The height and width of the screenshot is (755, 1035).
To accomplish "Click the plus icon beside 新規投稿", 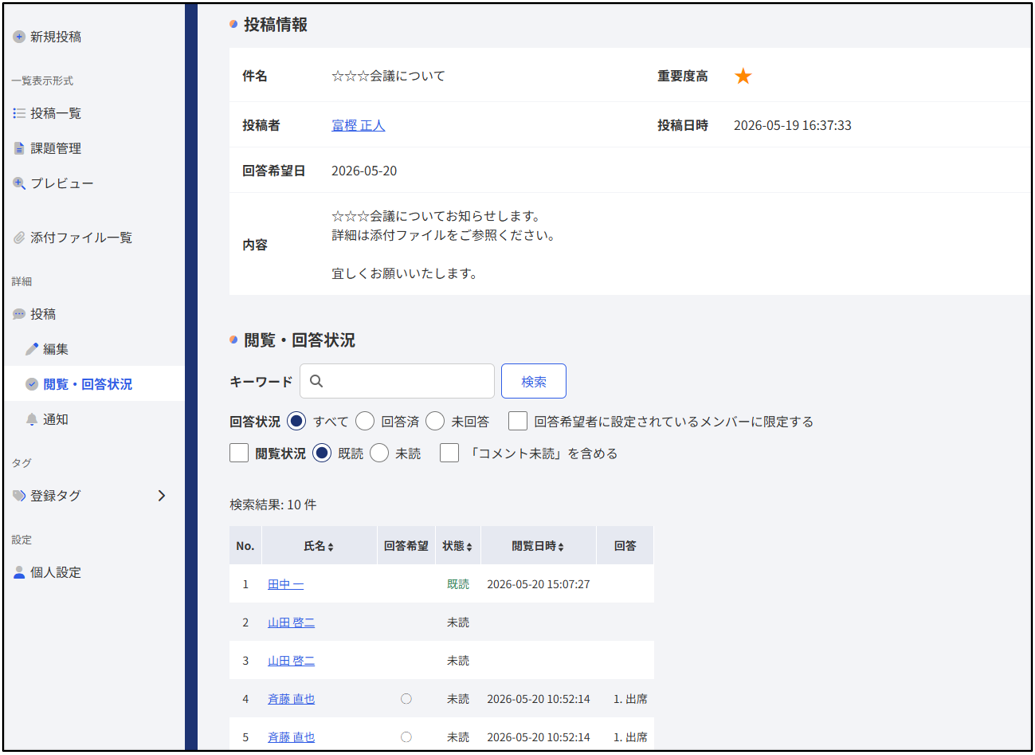I will click(19, 37).
